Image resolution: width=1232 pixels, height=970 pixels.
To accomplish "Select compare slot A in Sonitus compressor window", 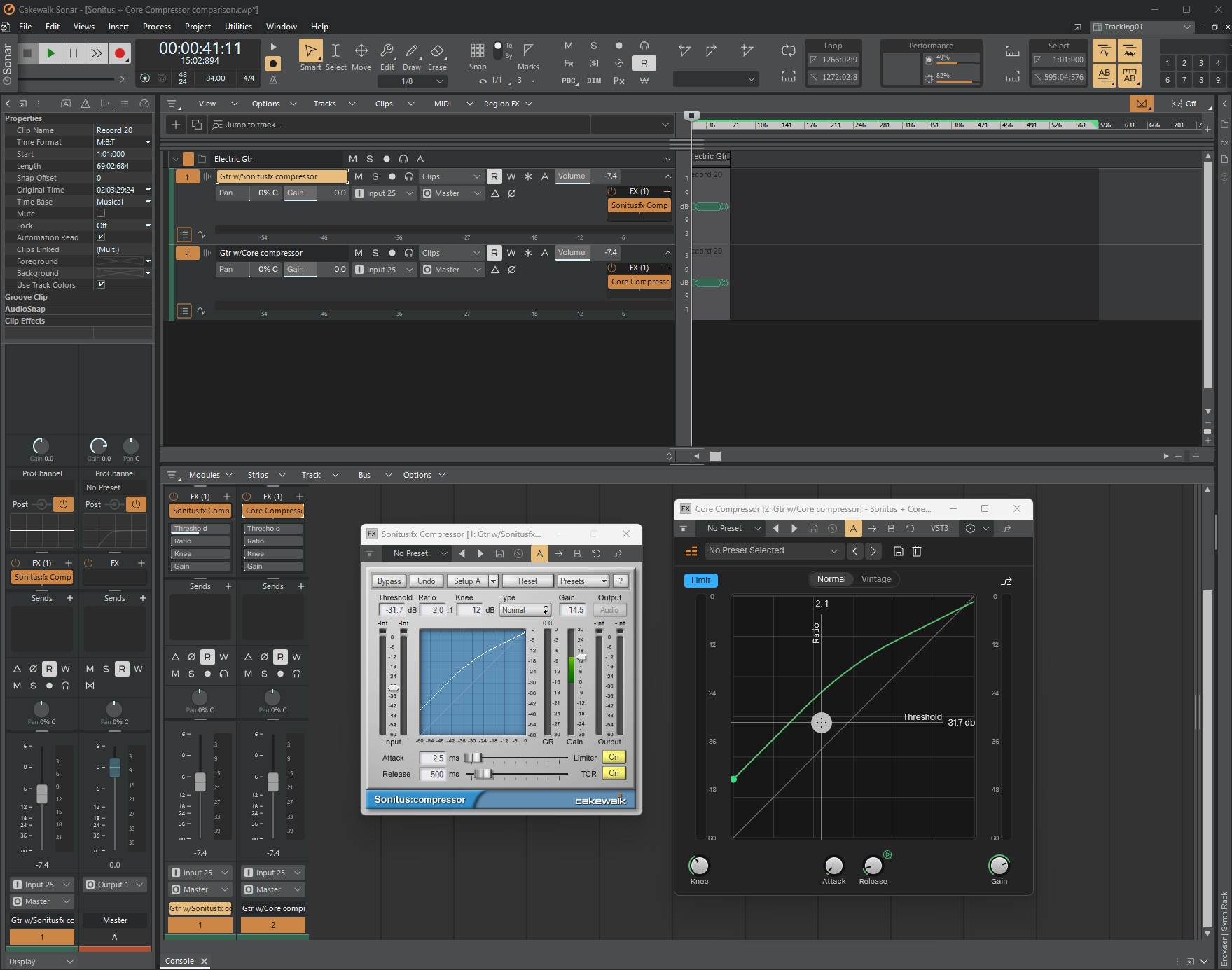I will point(539,554).
